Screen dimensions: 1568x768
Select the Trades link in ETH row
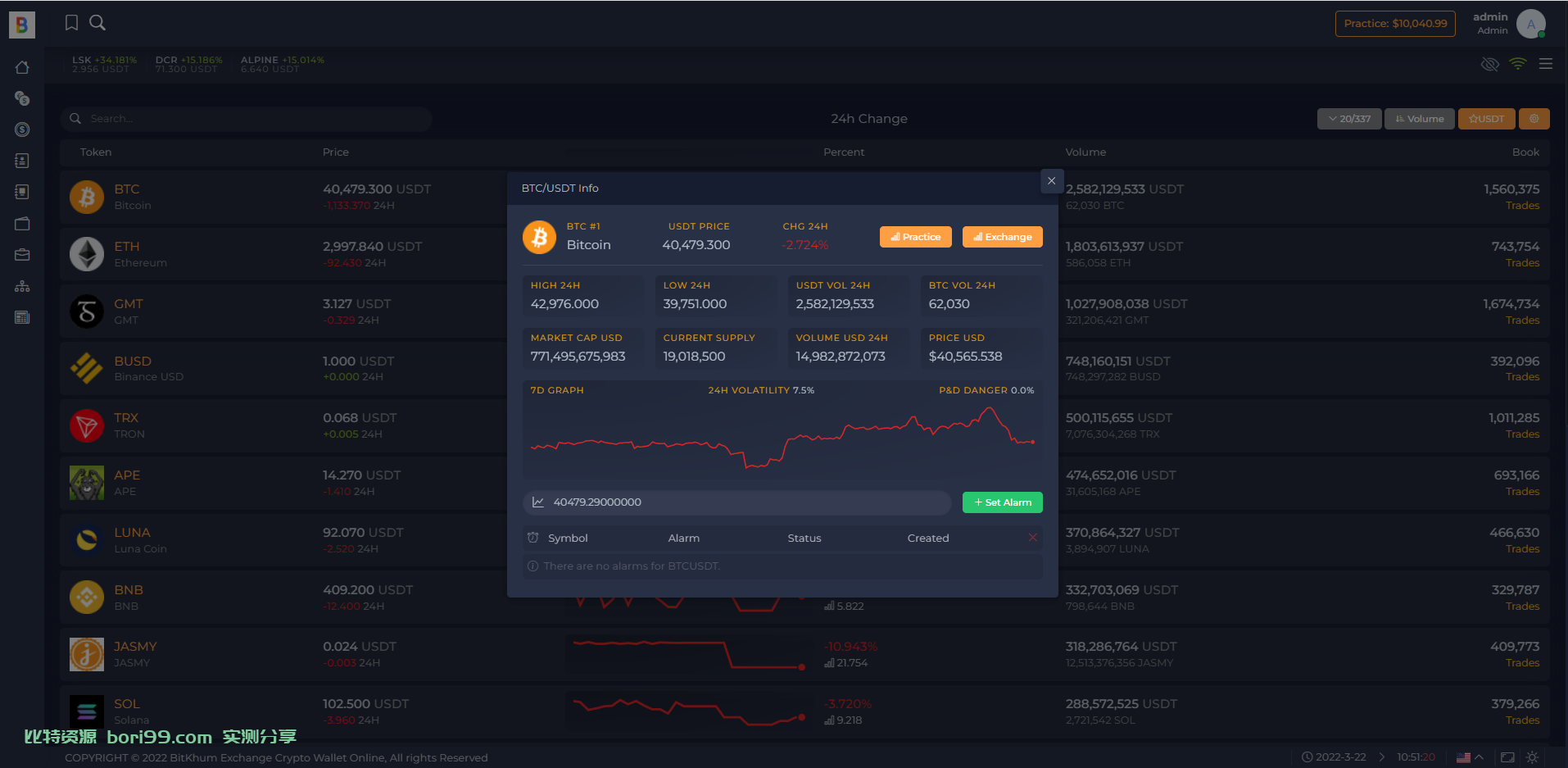[x=1522, y=263]
